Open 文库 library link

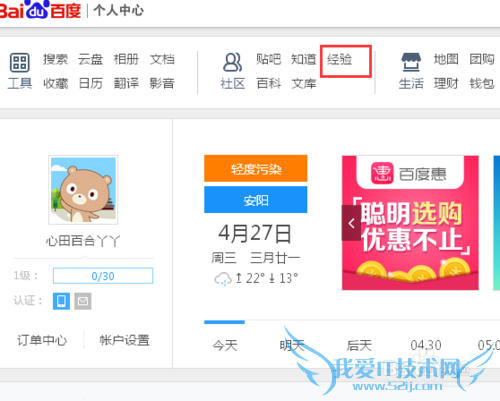[303, 83]
